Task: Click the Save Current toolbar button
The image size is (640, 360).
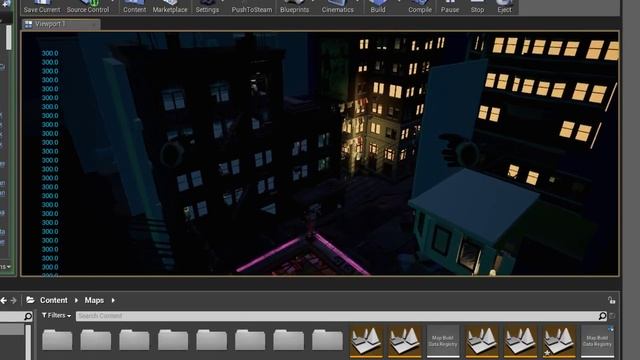Action: 42,7
